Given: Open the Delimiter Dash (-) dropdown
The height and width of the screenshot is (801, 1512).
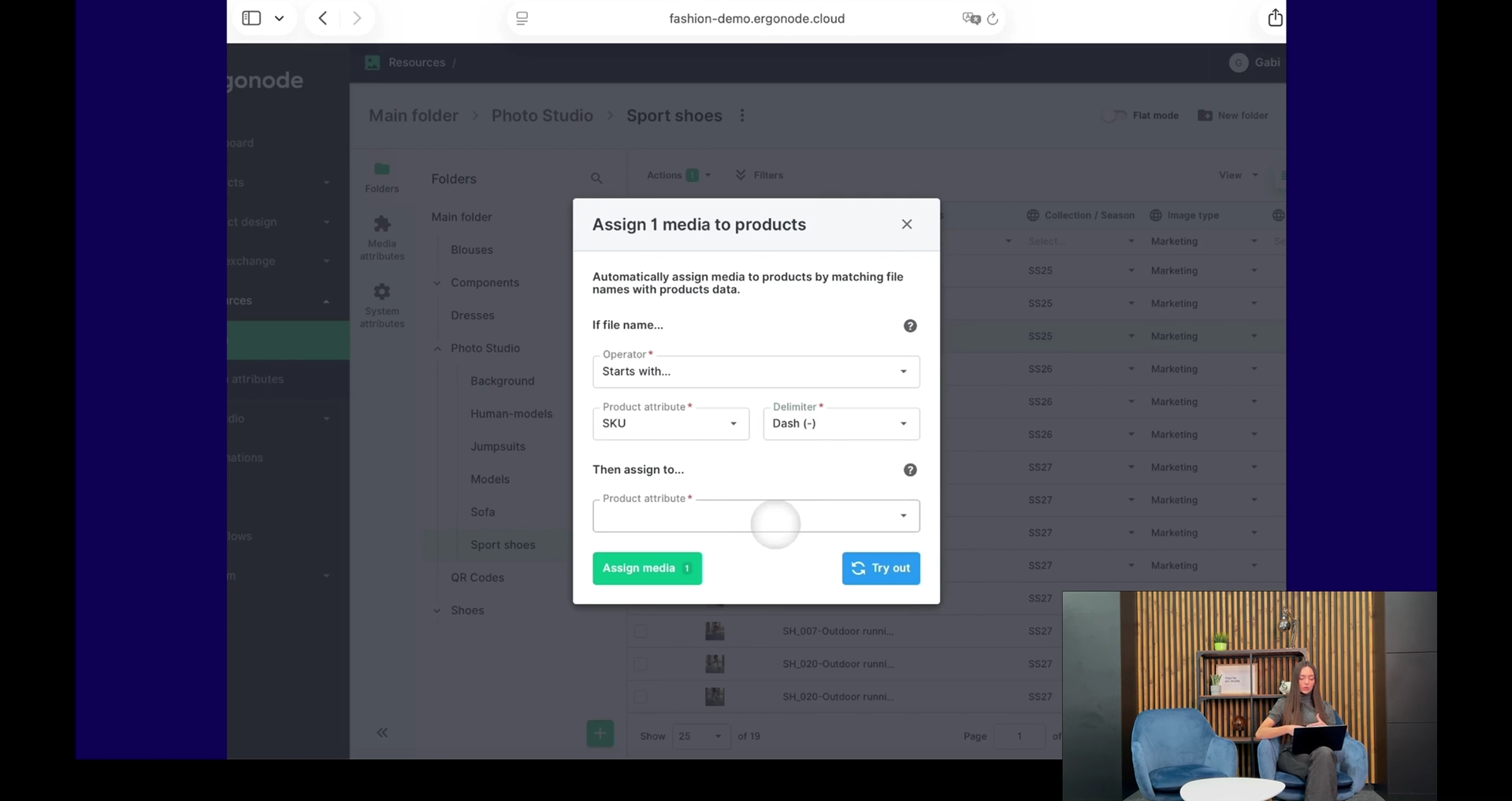Looking at the screenshot, I should pos(841,424).
